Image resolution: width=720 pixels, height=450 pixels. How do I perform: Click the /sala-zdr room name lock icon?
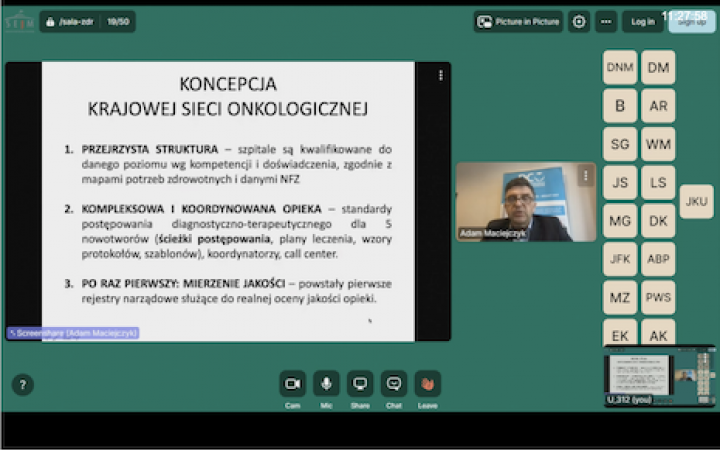point(50,21)
